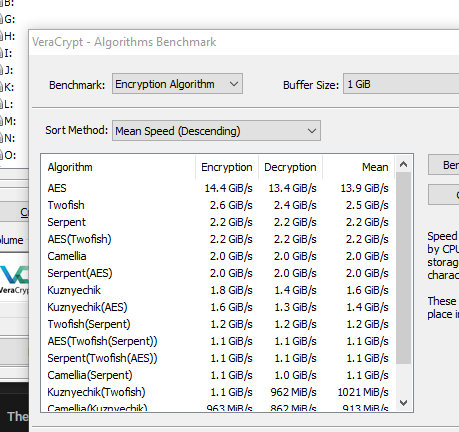
Task: Click the VeraCrypt logo in main window
Action: 14,280
